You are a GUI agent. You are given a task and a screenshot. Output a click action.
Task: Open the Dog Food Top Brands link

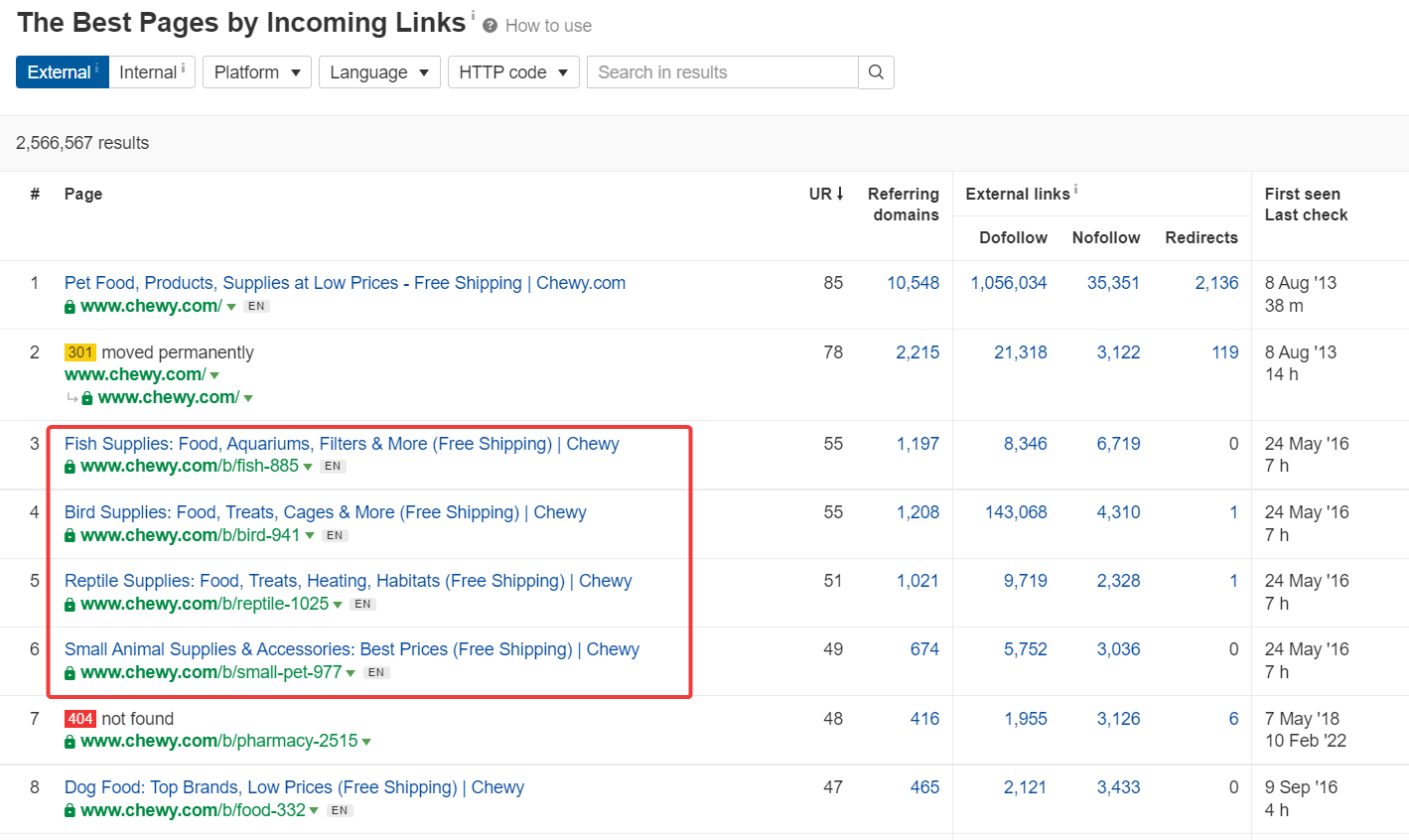point(294,787)
